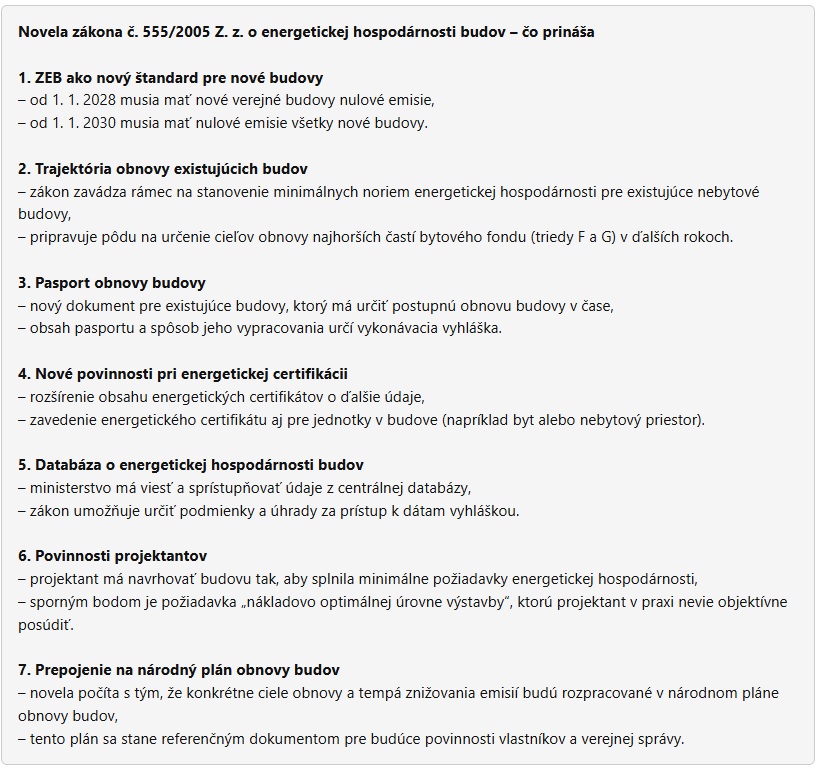
Task: Click heading 1 about ZEB as new standard
Action: [170, 78]
